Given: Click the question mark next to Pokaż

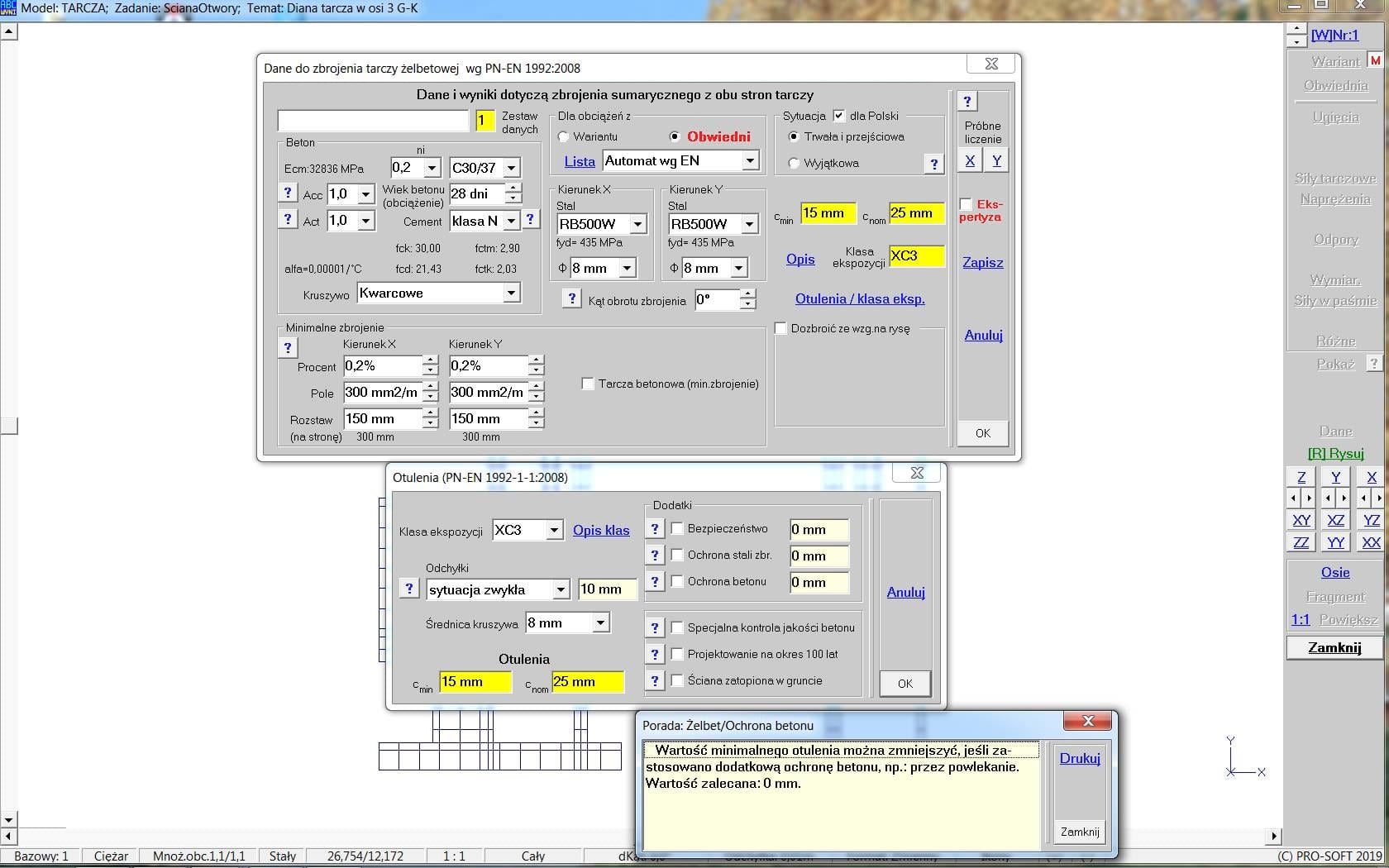Looking at the screenshot, I should tap(1373, 363).
